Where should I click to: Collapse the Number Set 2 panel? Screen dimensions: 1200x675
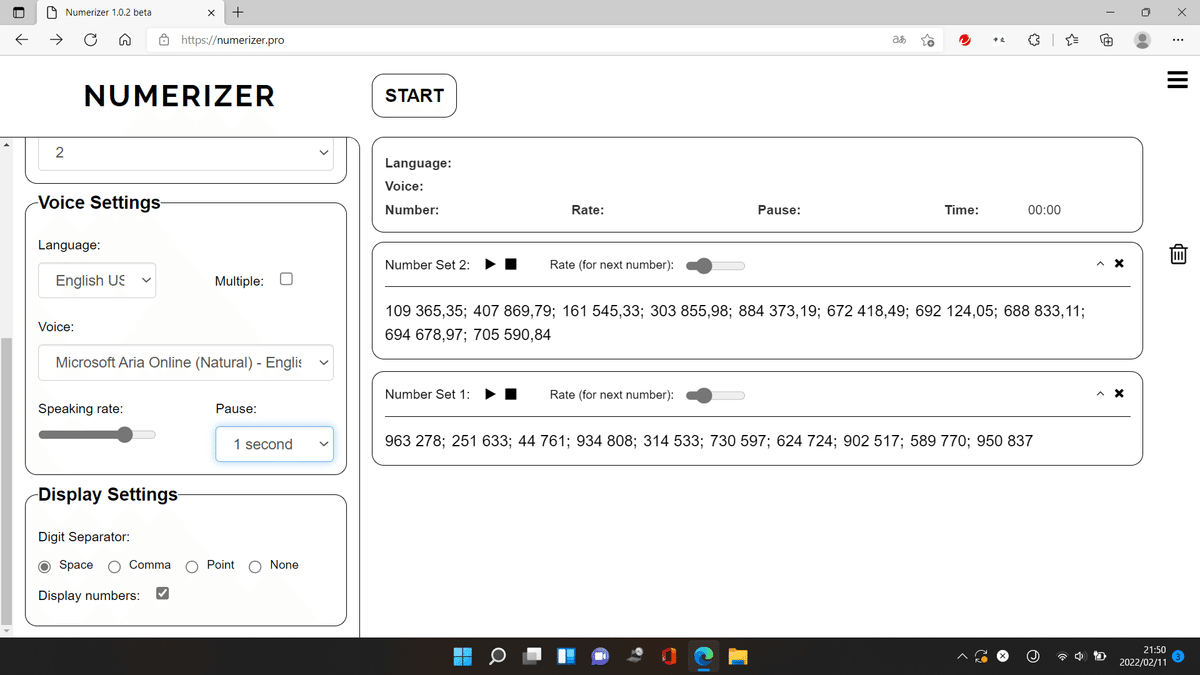(1098, 263)
